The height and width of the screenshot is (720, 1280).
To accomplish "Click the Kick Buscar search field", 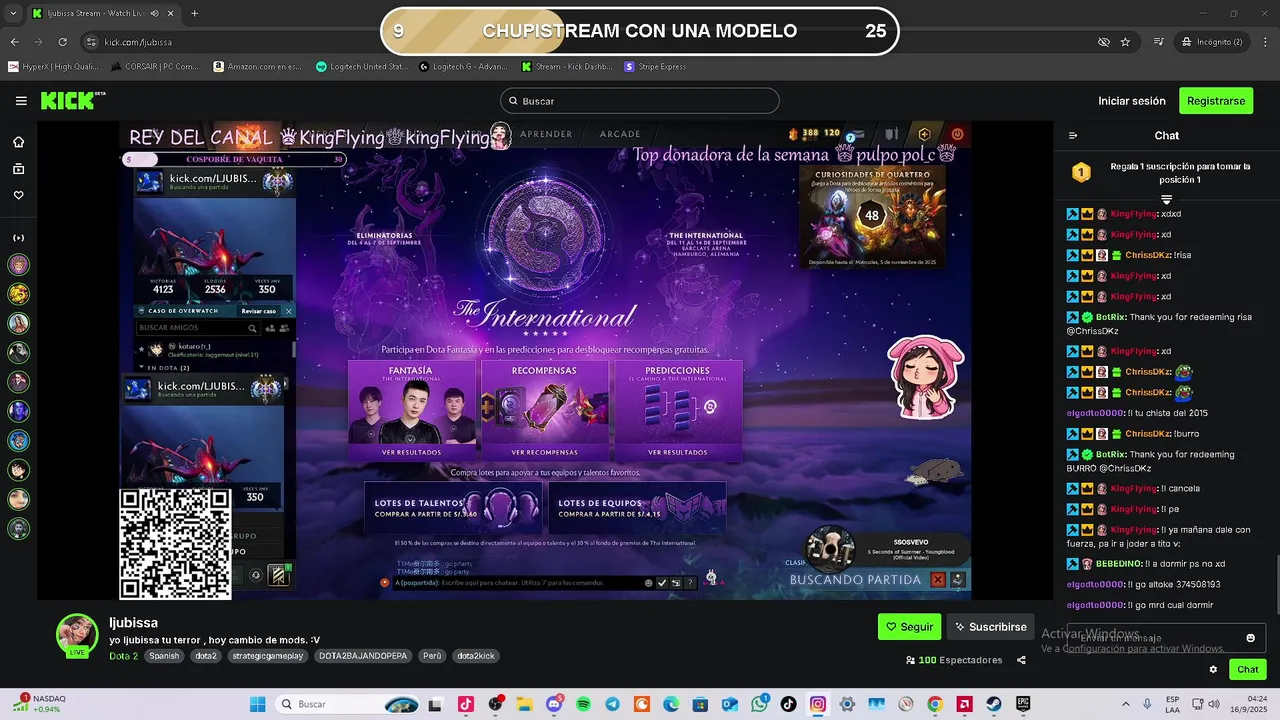I will pos(640,101).
